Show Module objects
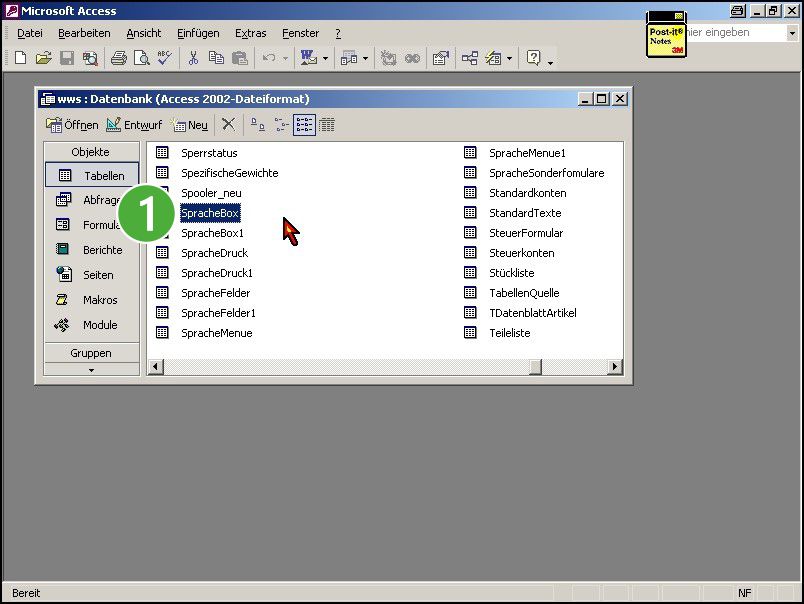The width and height of the screenshot is (804, 604). [87, 325]
